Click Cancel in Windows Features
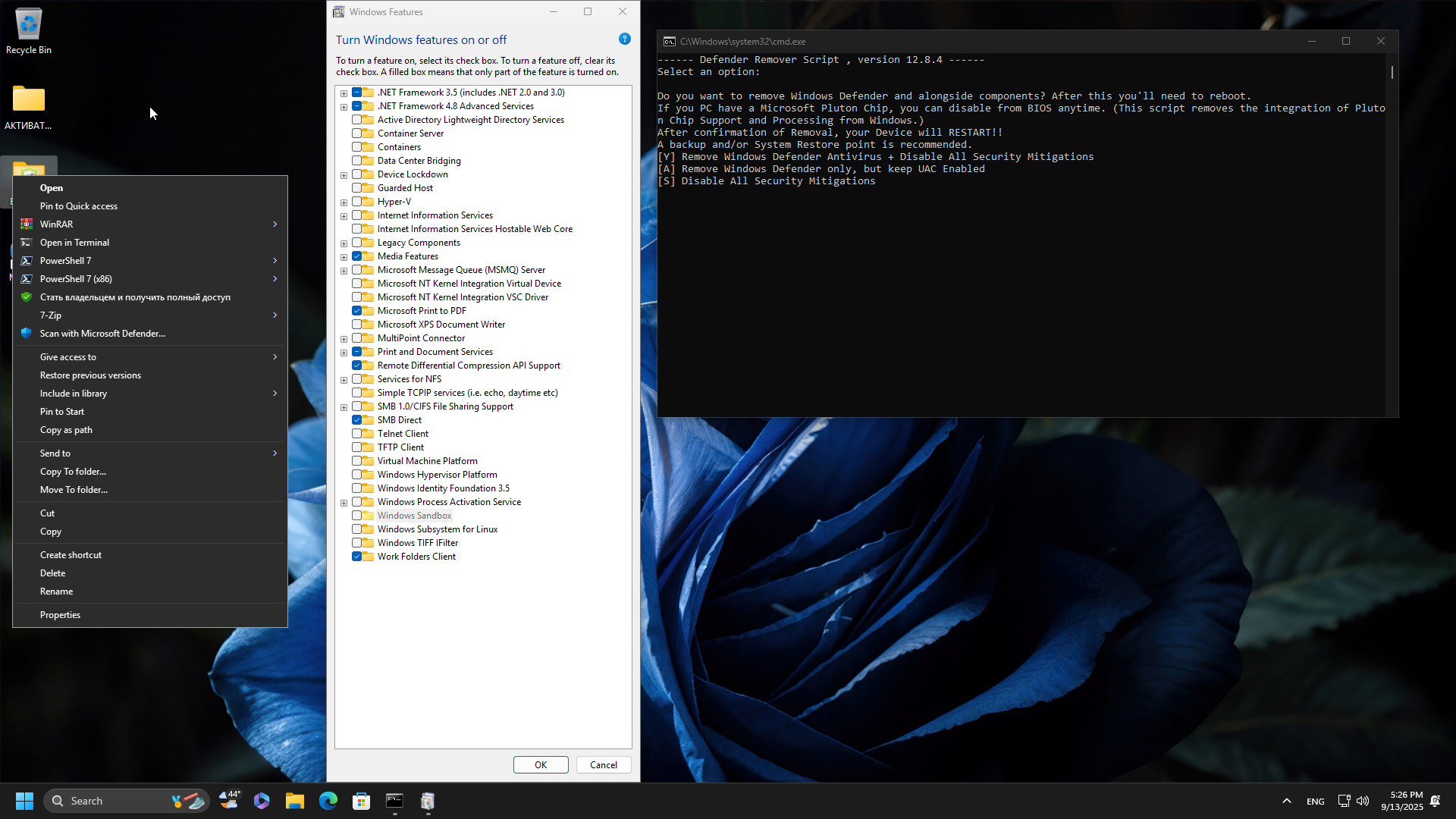The image size is (1456, 819). (x=604, y=764)
